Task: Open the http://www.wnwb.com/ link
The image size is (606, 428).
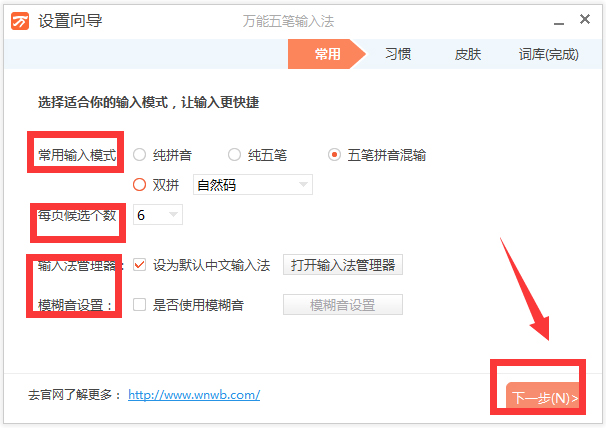Action: [x=194, y=395]
